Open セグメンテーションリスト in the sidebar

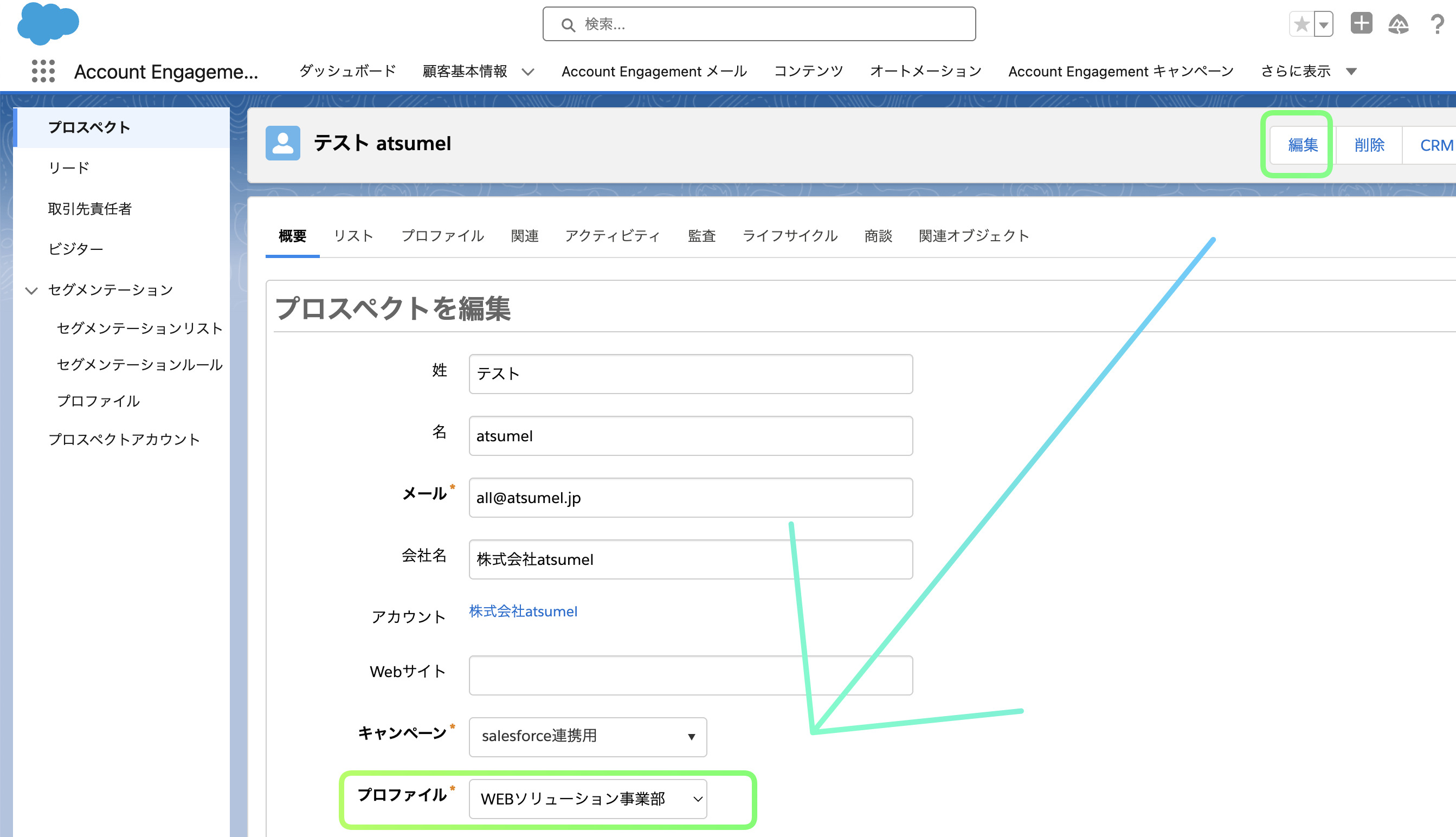(140, 329)
